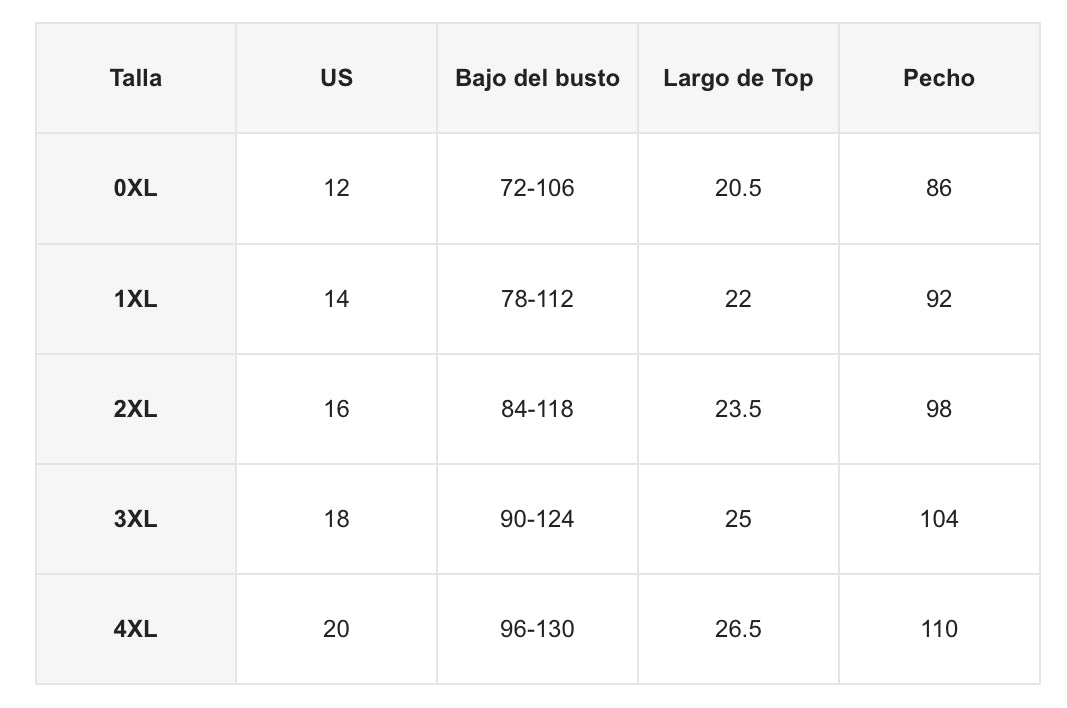
Task: Click US size 18 cell
Action: click(337, 519)
